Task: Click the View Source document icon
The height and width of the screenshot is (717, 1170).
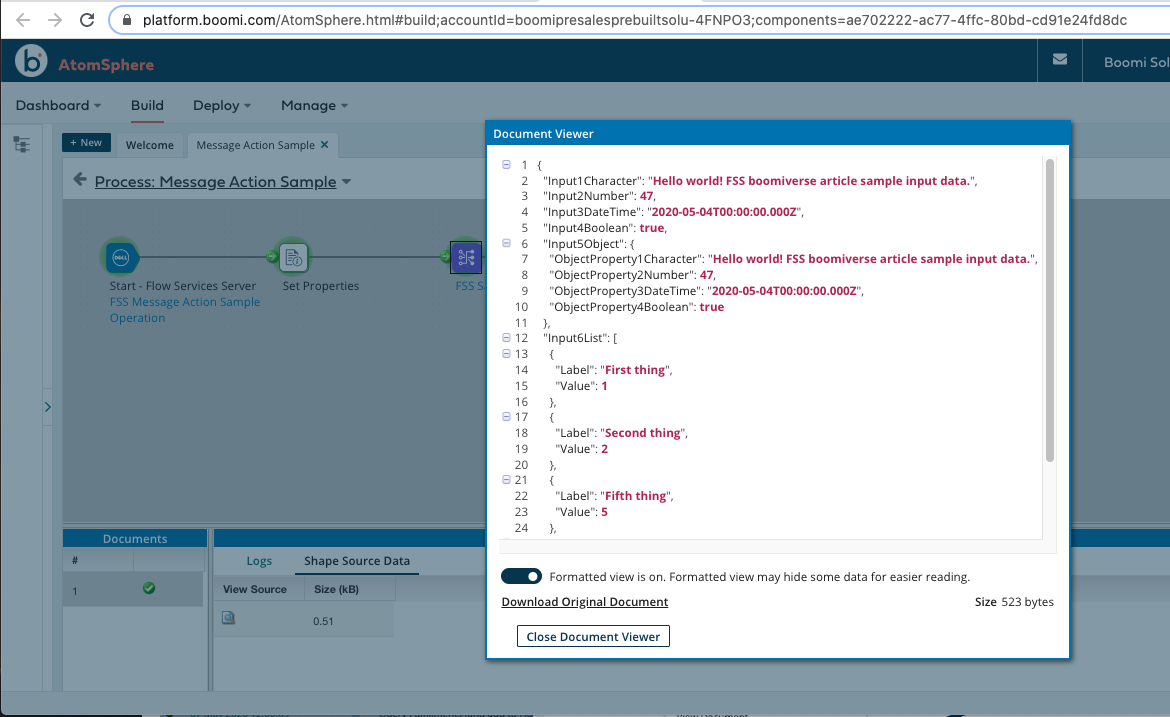Action: pos(228,618)
